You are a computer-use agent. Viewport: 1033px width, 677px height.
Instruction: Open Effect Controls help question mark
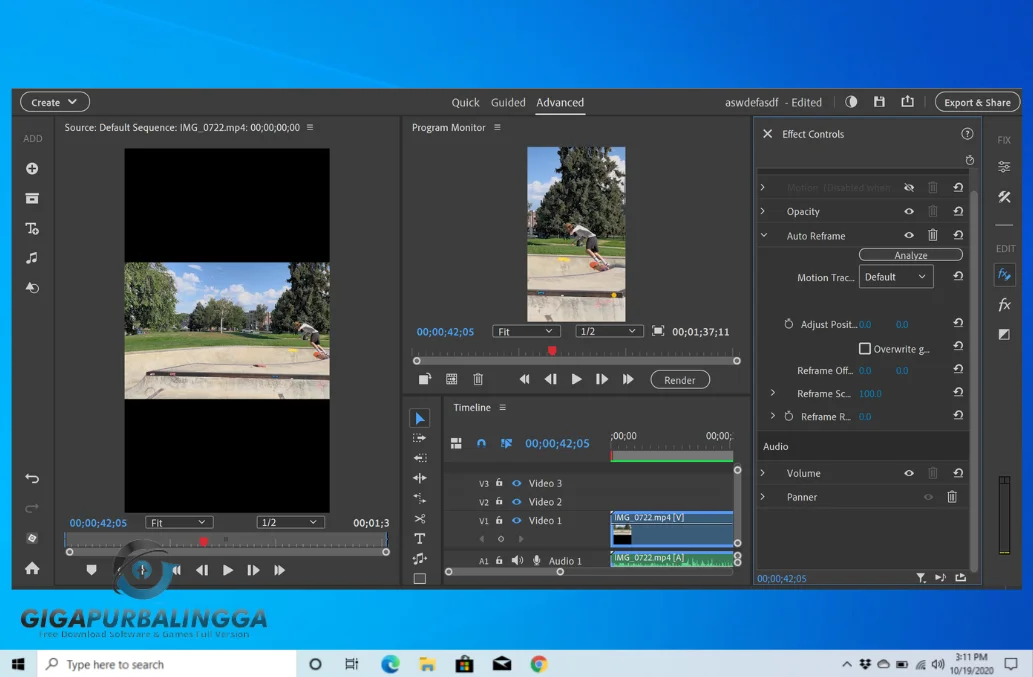coord(966,134)
